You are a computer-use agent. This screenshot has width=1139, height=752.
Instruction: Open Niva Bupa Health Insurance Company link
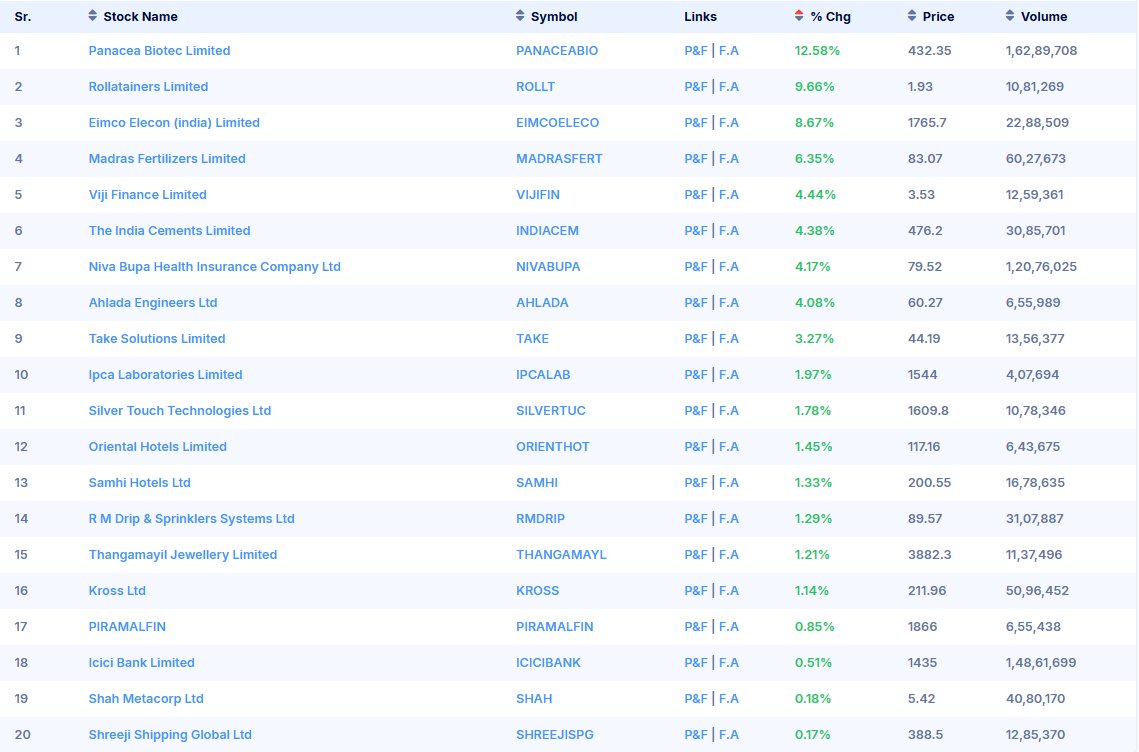point(214,267)
